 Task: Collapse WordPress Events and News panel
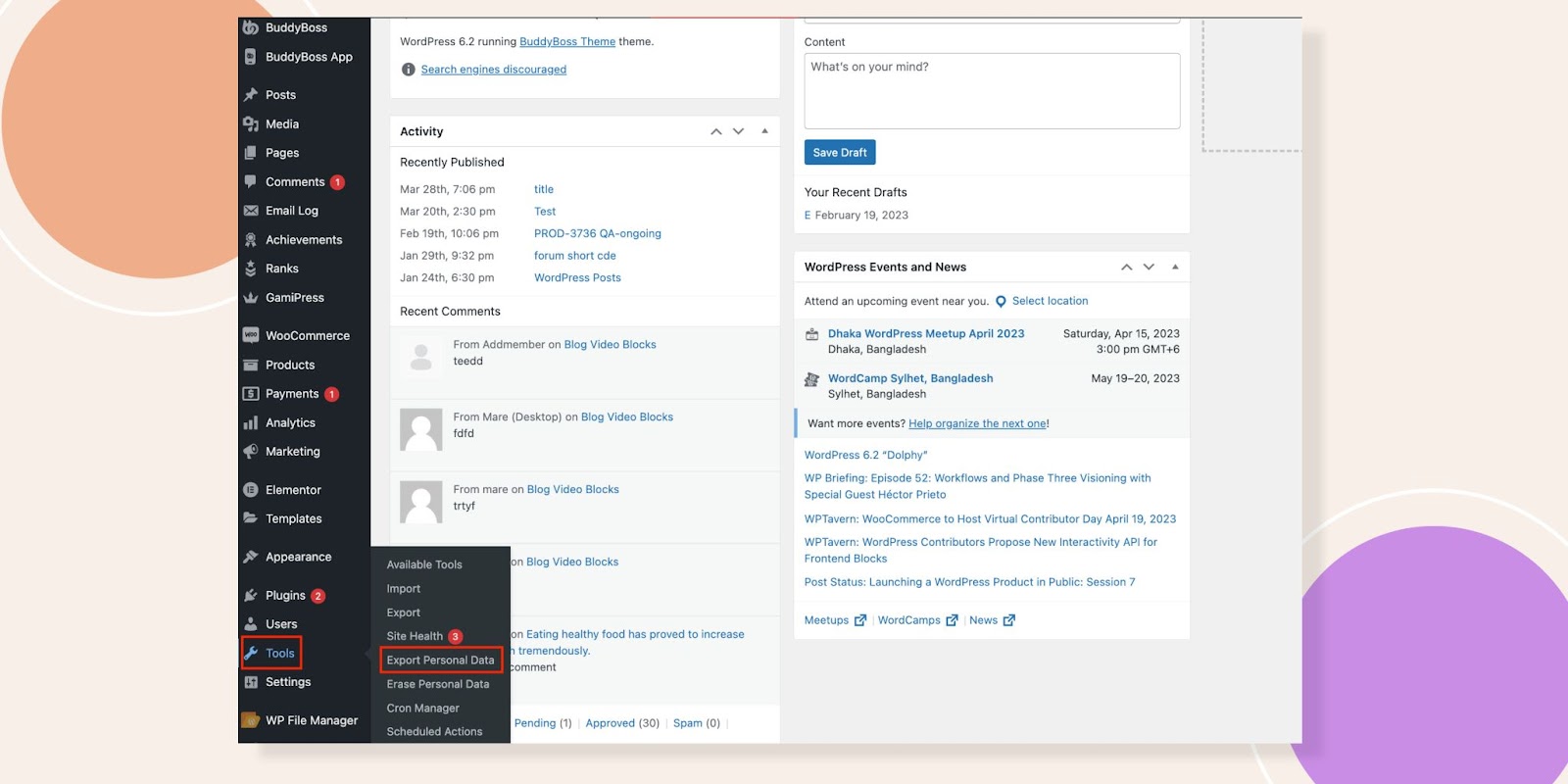(1175, 267)
